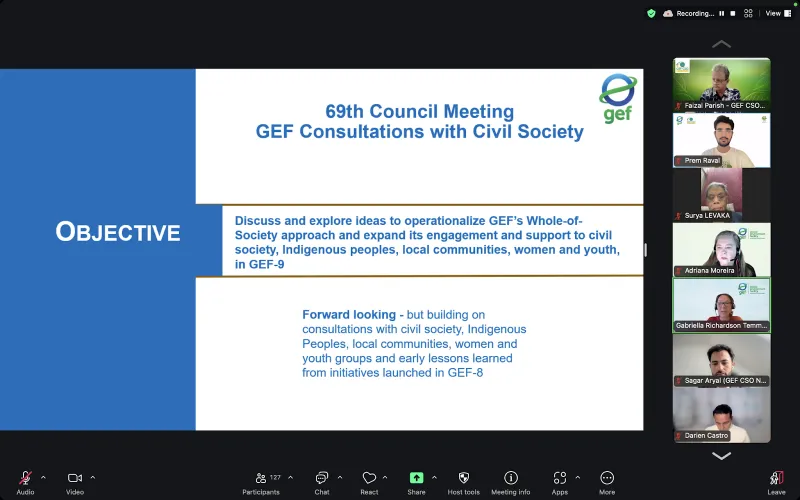This screenshot has height=500, width=800.
Task: Expand the caret beside Share
Action: pyautogui.click(x=434, y=478)
